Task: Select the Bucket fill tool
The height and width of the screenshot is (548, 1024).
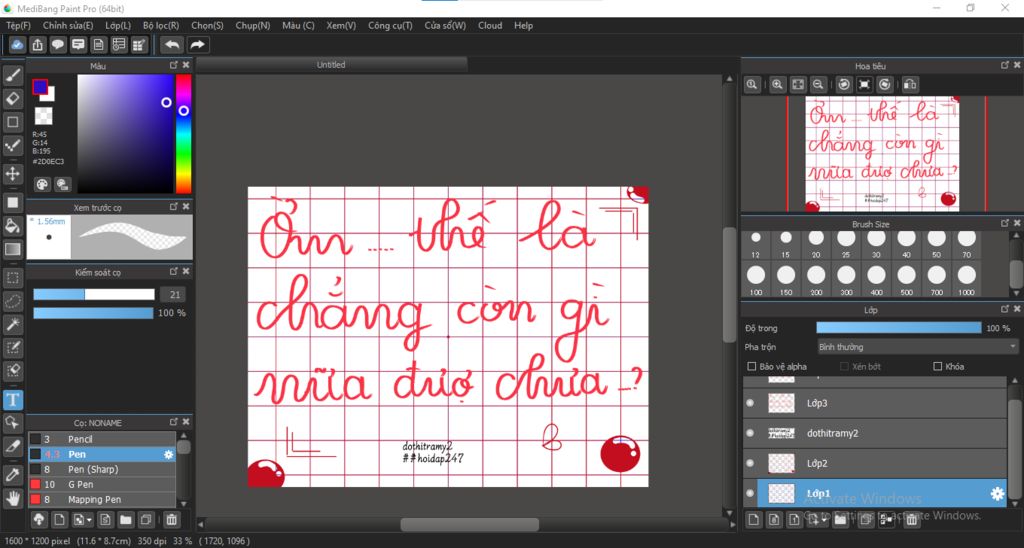Action: pyautogui.click(x=12, y=226)
